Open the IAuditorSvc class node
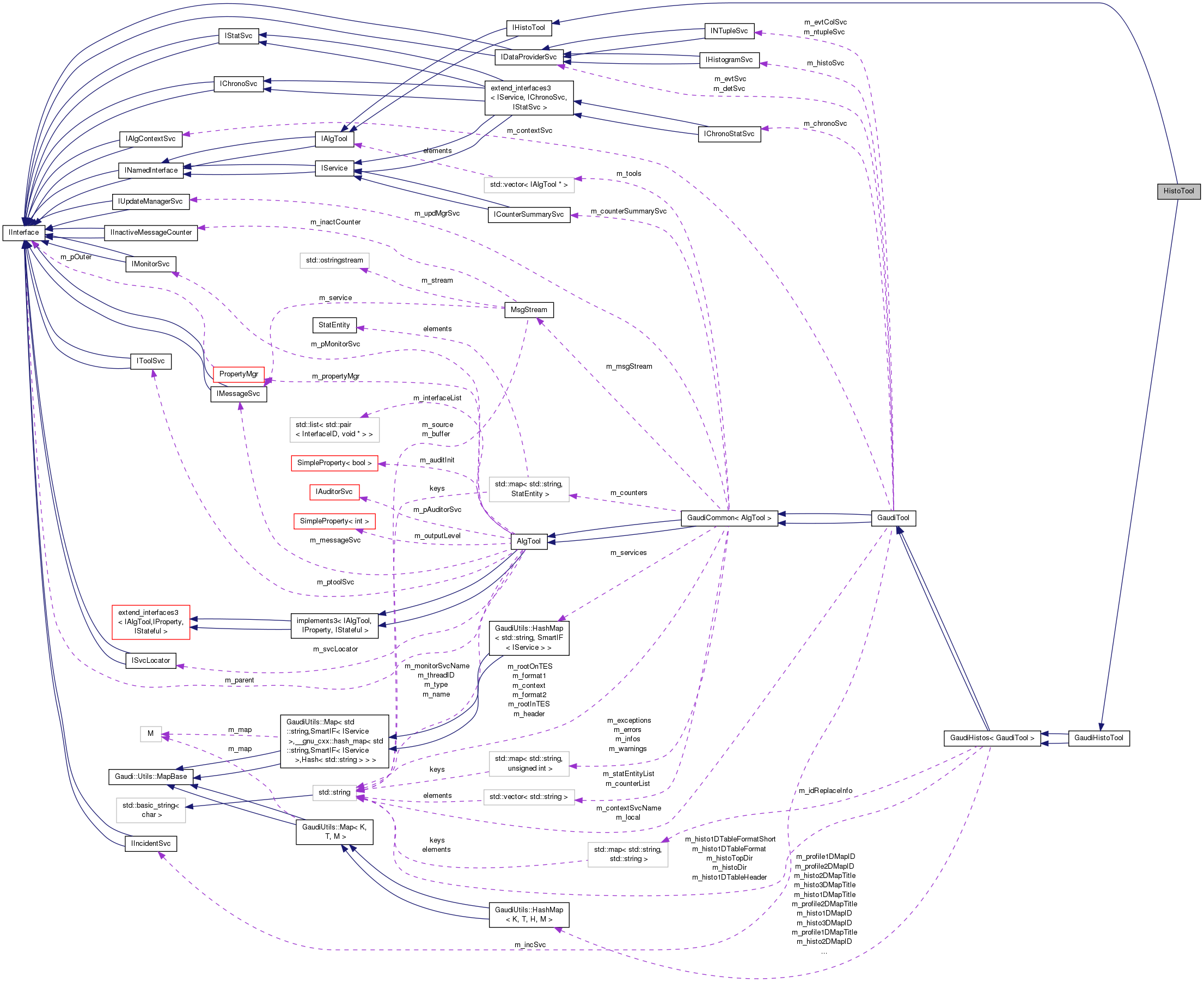 pyautogui.click(x=334, y=492)
